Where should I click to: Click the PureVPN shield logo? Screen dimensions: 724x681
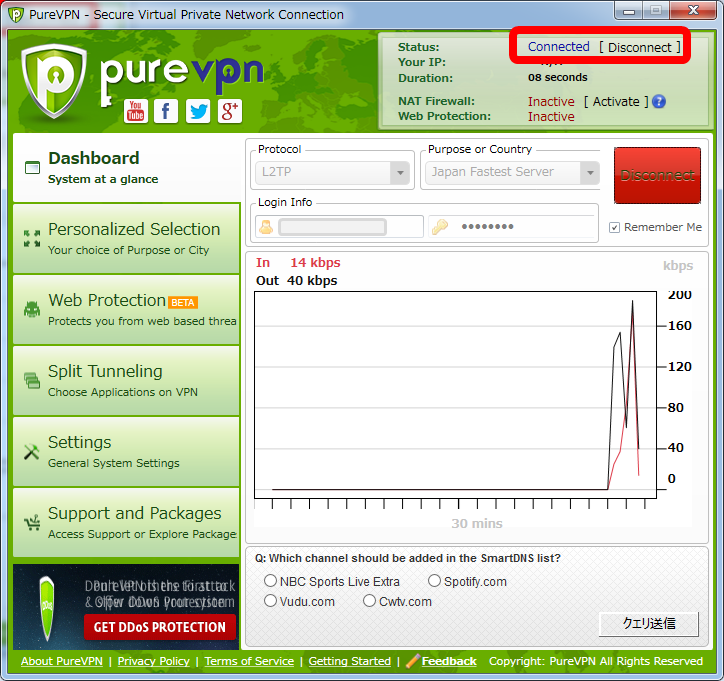(x=54, y=81)
